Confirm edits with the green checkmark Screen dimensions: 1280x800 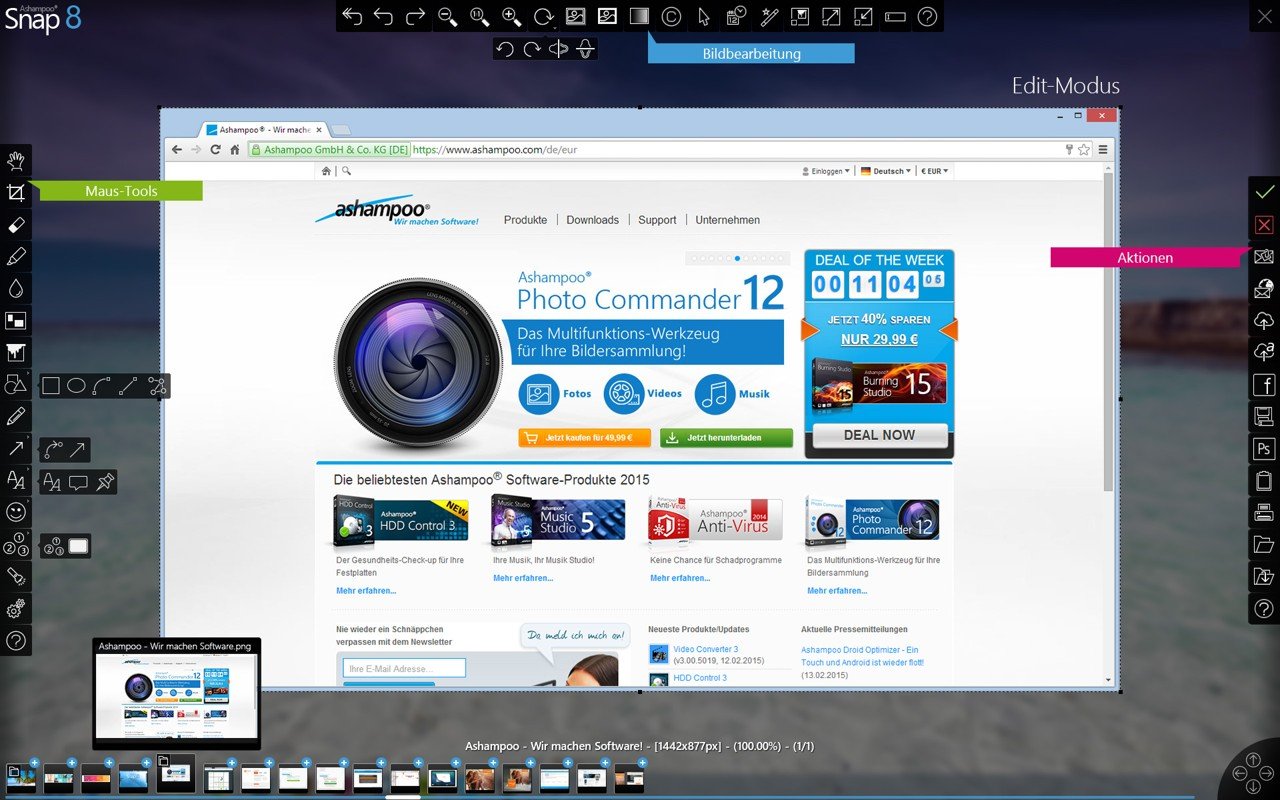1264,191
